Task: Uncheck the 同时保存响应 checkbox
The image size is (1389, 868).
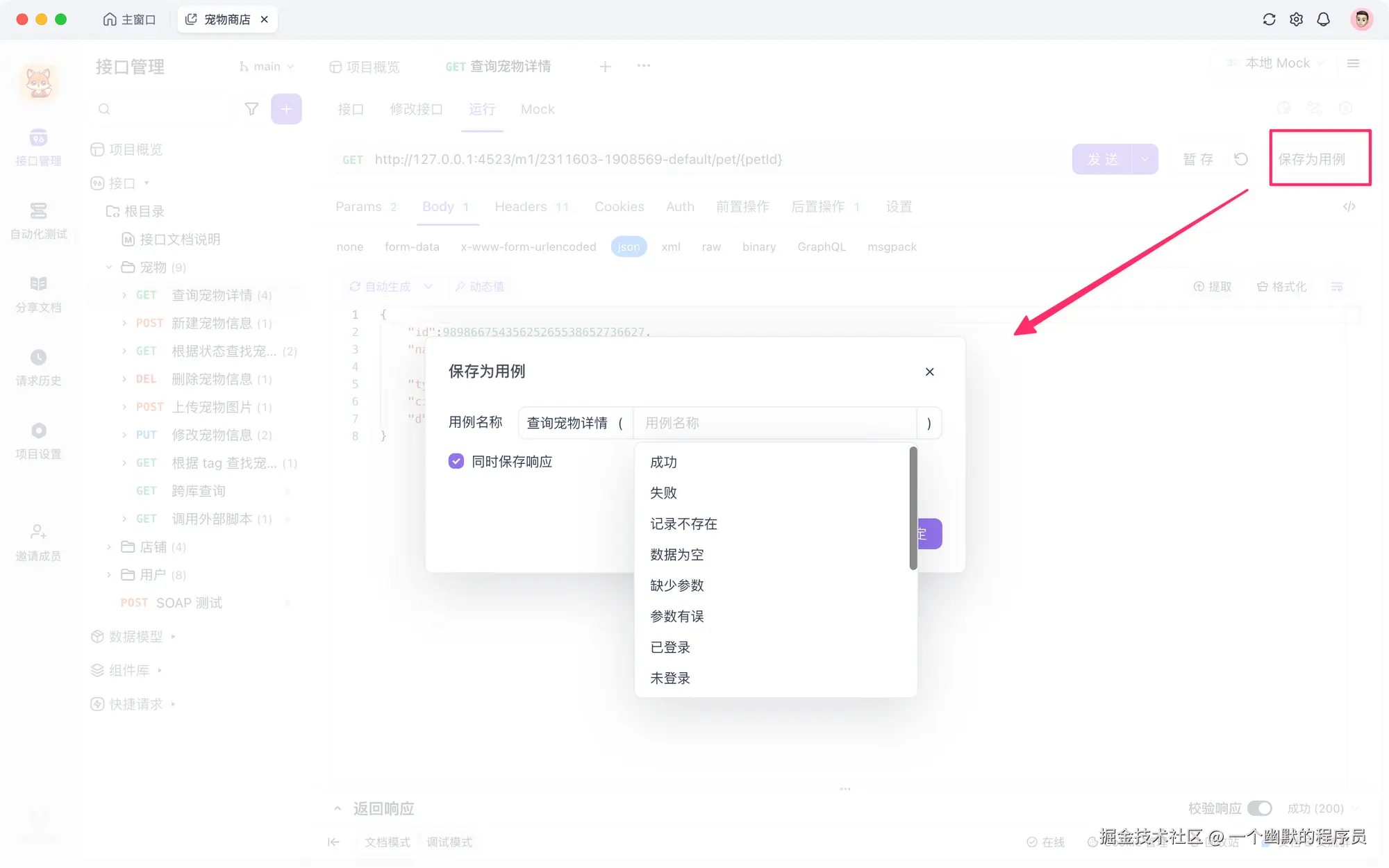Action: pyautogui.click(x=456, y=461)
